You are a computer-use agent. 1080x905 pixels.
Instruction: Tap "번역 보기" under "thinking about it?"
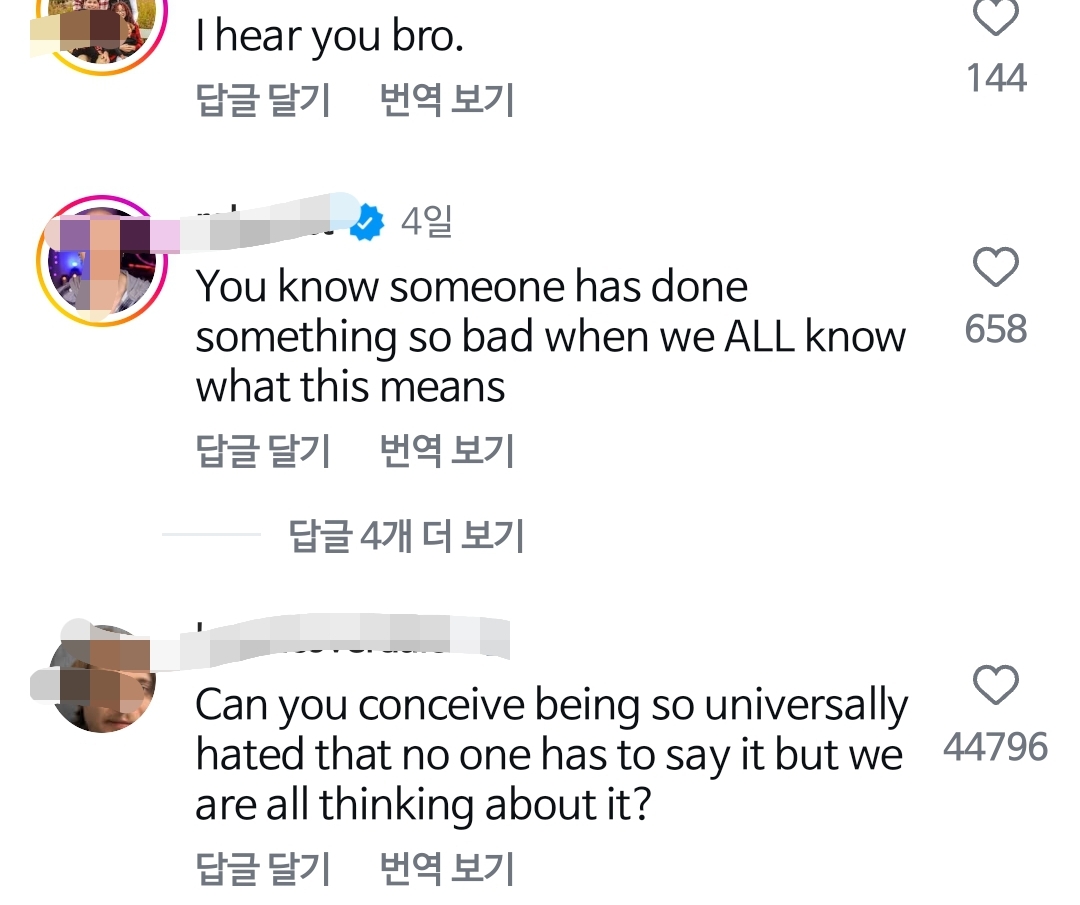point(447,868)
